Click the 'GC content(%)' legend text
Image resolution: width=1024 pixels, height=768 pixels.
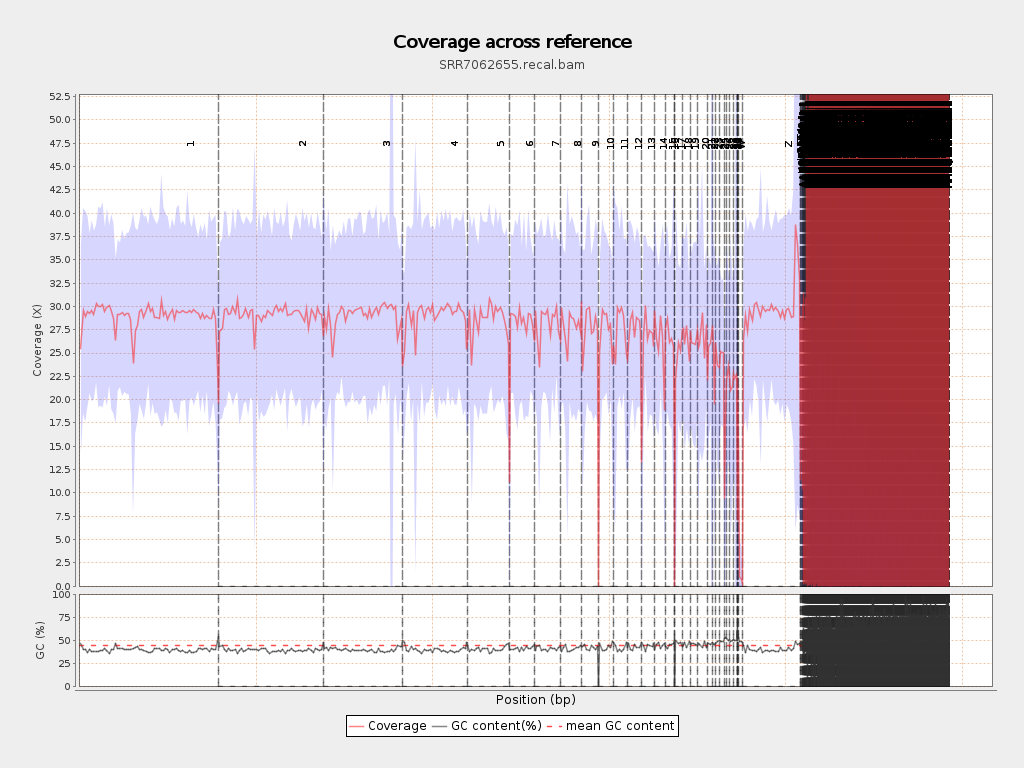[x=496, y=726]
